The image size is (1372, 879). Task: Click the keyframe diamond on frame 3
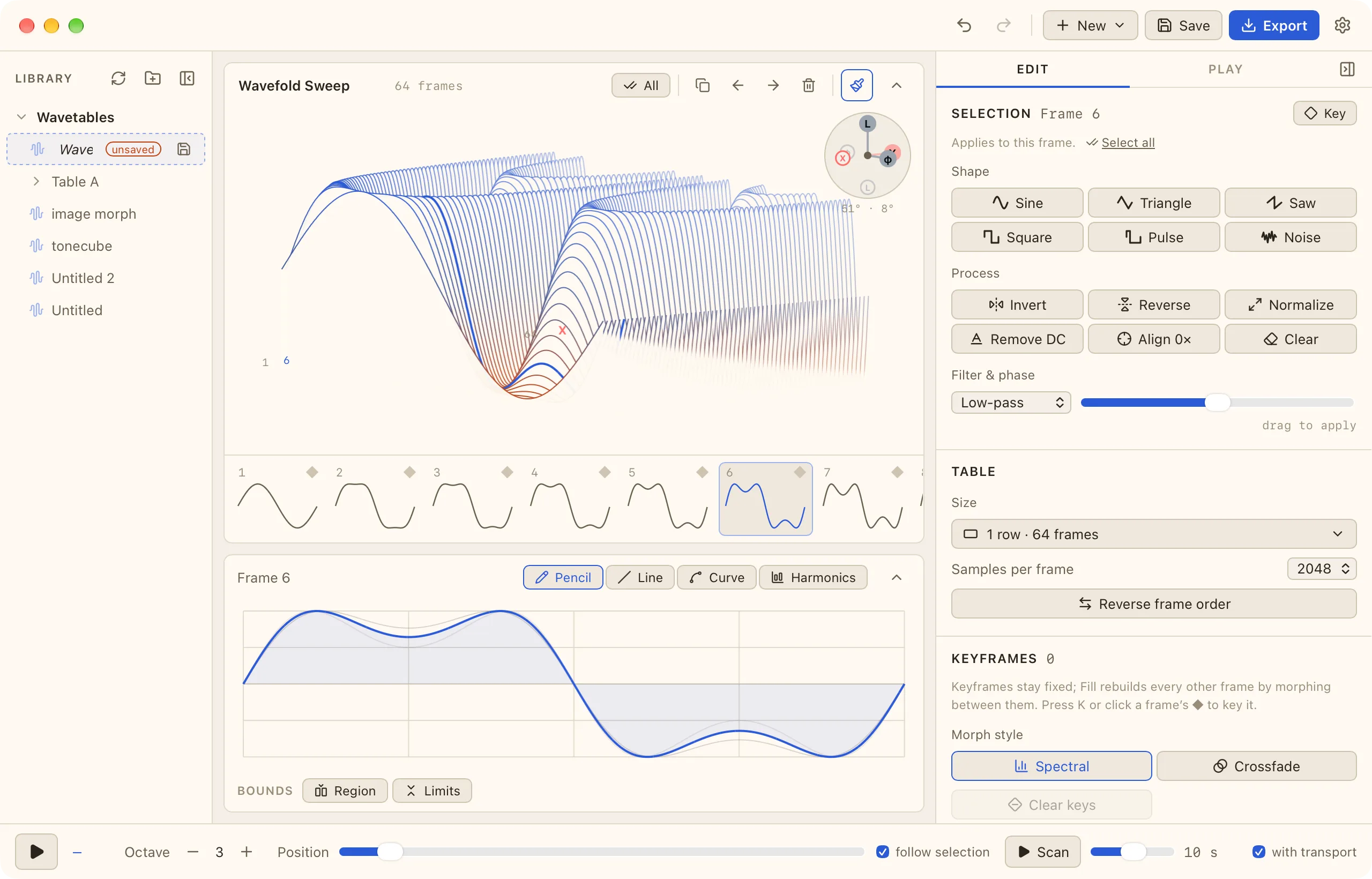[x=507, y=472]
